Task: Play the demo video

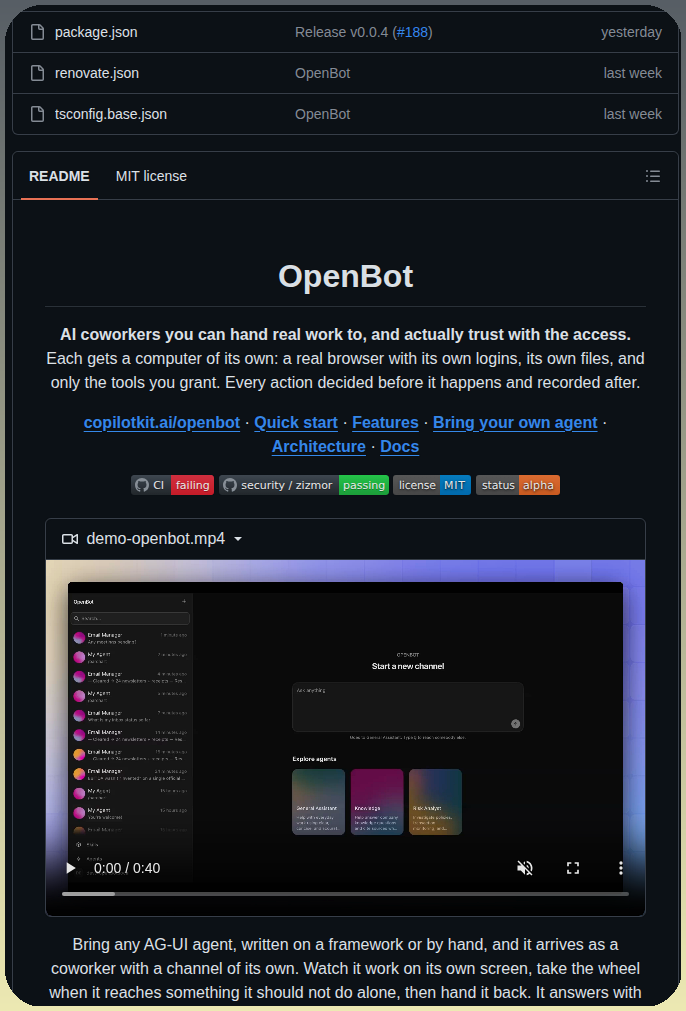Action: (x=70, y=868)
